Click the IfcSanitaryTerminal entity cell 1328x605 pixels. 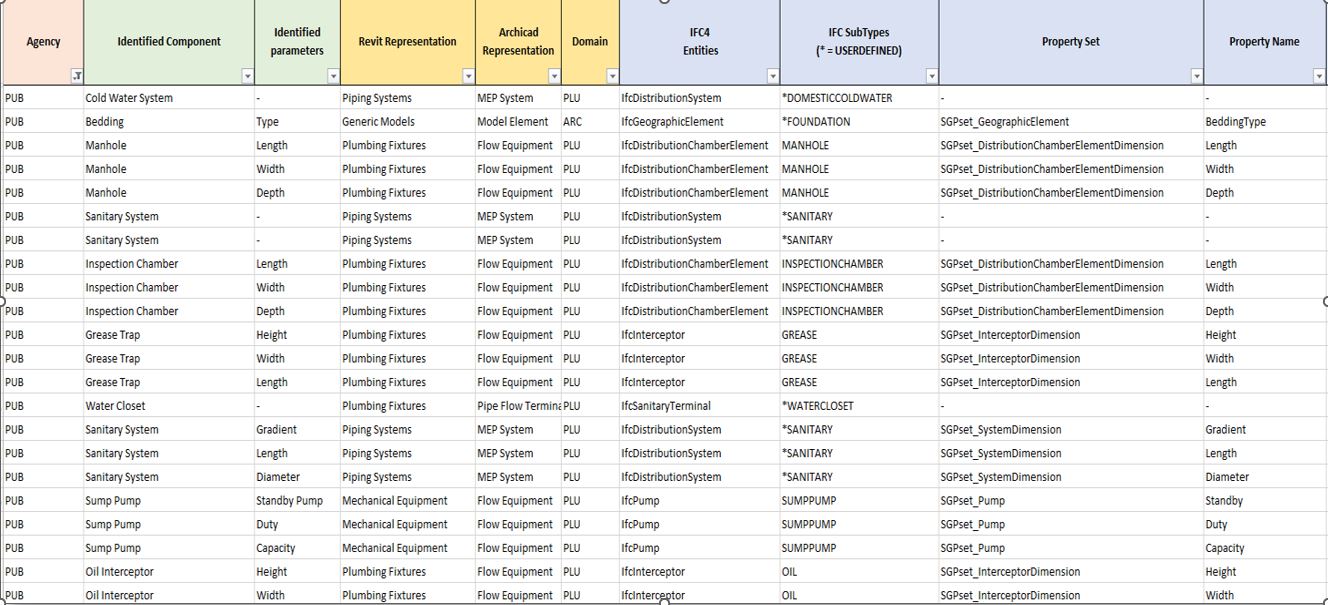pyautogui.click(x=666, y=406)
